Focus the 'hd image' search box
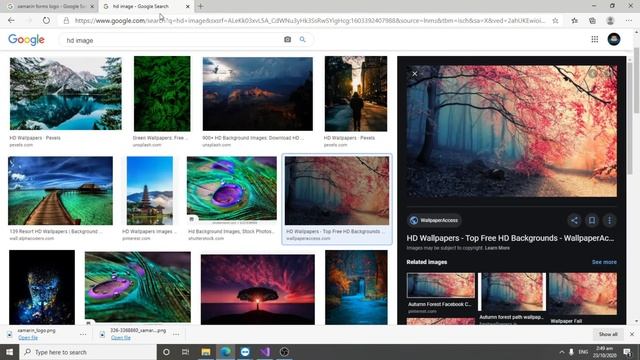The image size is (640, 360). point(171,40)
